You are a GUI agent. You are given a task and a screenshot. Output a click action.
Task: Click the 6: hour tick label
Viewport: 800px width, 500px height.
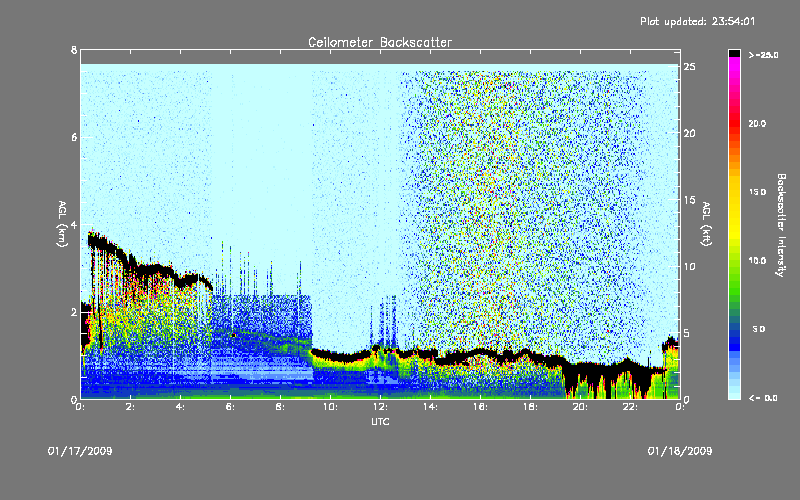pos(231,407)
